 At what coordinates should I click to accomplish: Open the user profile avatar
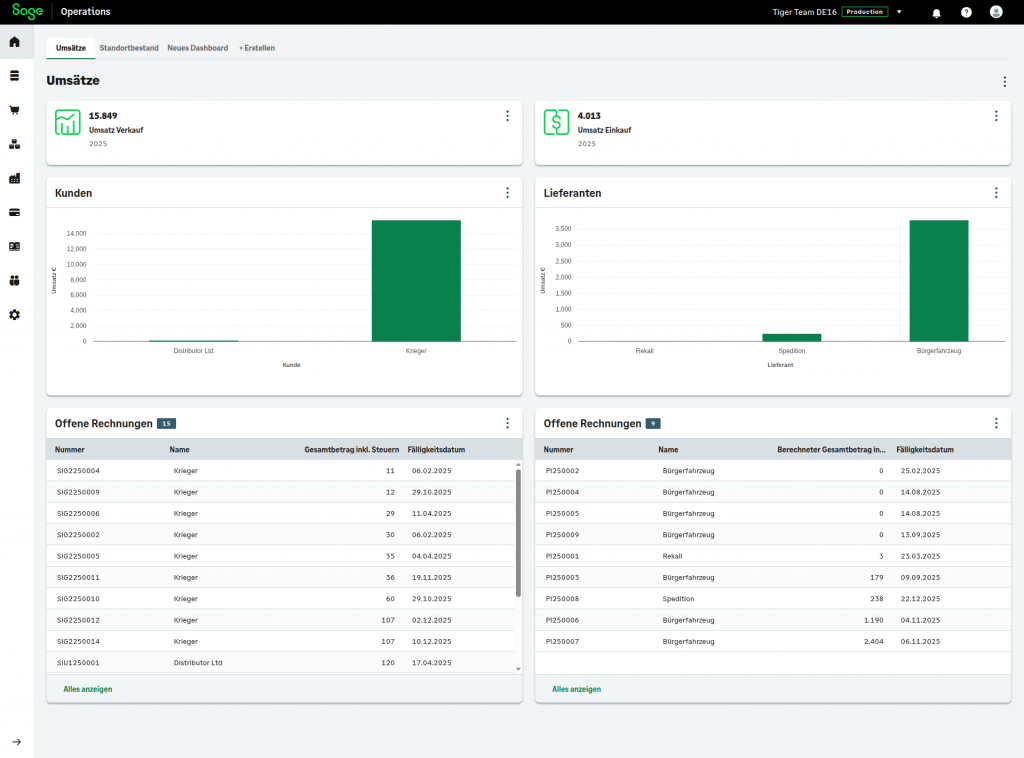coord(996,12)
